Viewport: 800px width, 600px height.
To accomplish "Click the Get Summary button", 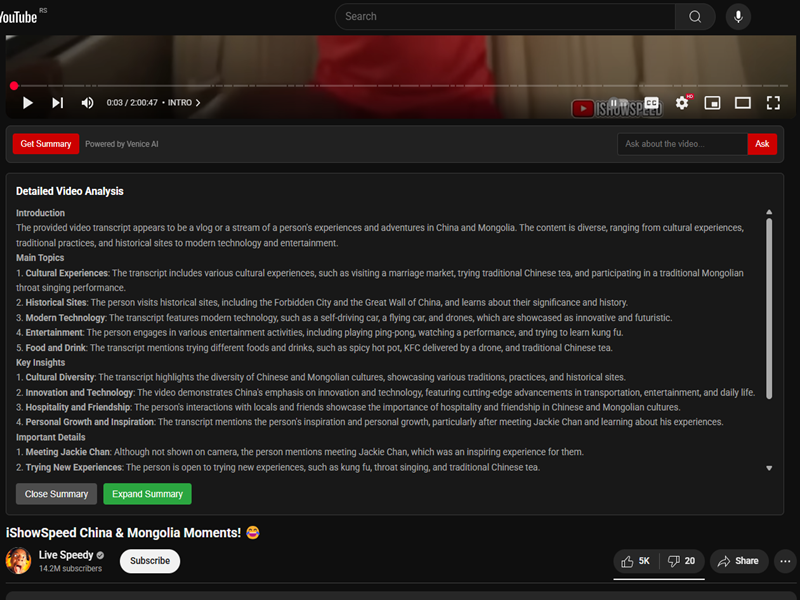I will (x=46, y=144).
